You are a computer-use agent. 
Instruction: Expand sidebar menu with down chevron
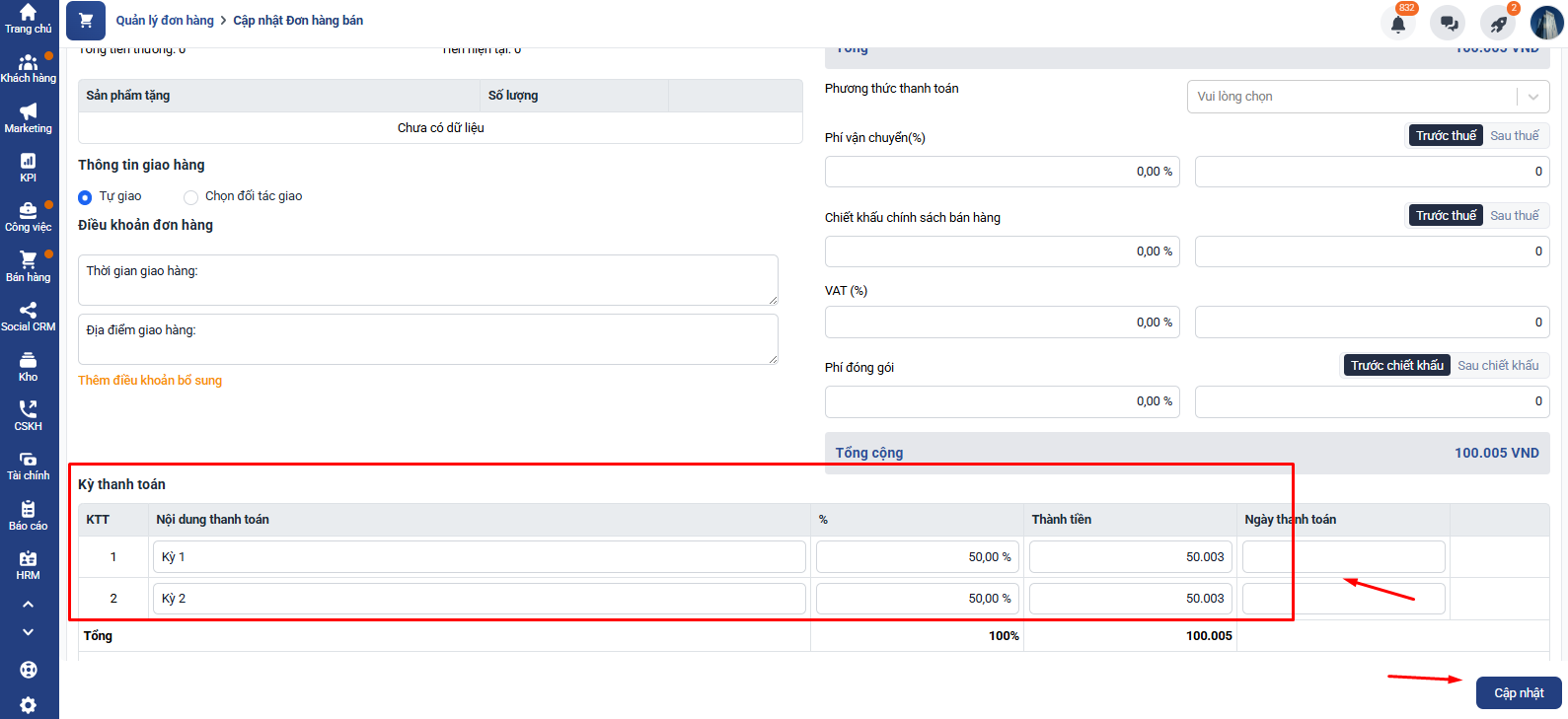(28, 632)
